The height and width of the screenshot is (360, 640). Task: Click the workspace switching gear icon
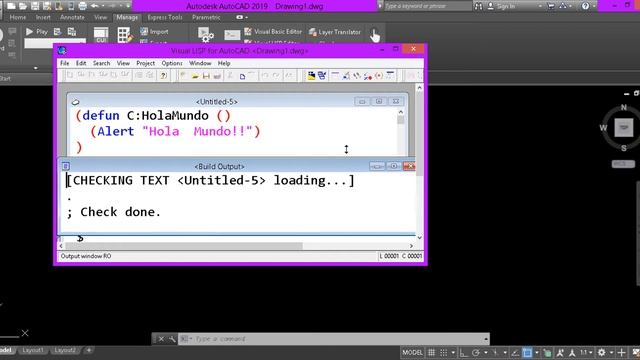point(602,352)
